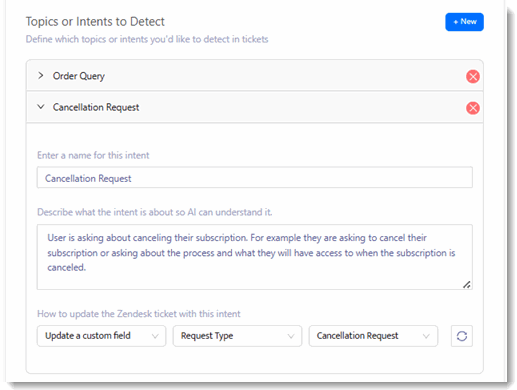Click the 'Define which topics or intents' subtitle
The height and width of the screenshot is (390, 517).
pyautogui.click(x=147, y=39)
